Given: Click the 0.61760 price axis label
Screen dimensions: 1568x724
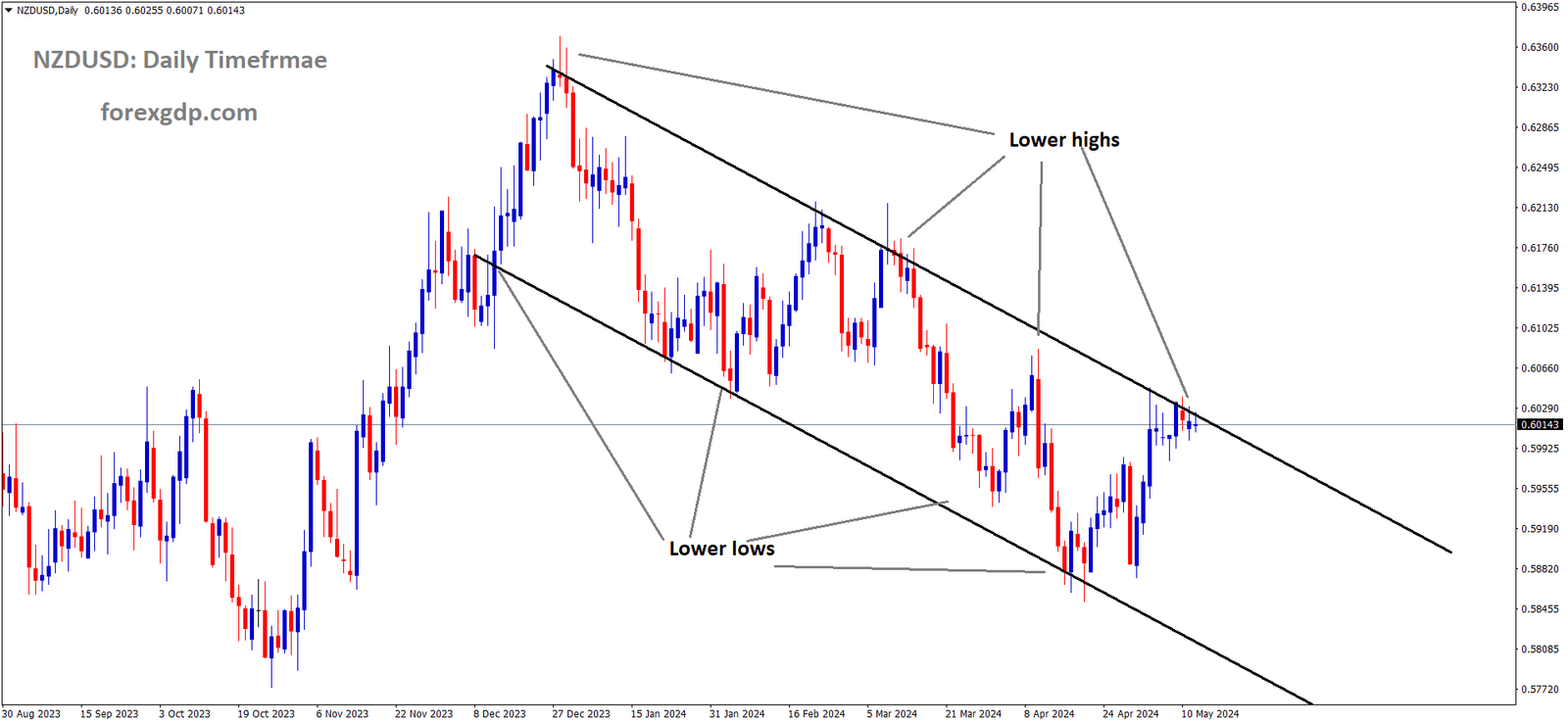Looking at the screenshot, I should click(1540, 248).
